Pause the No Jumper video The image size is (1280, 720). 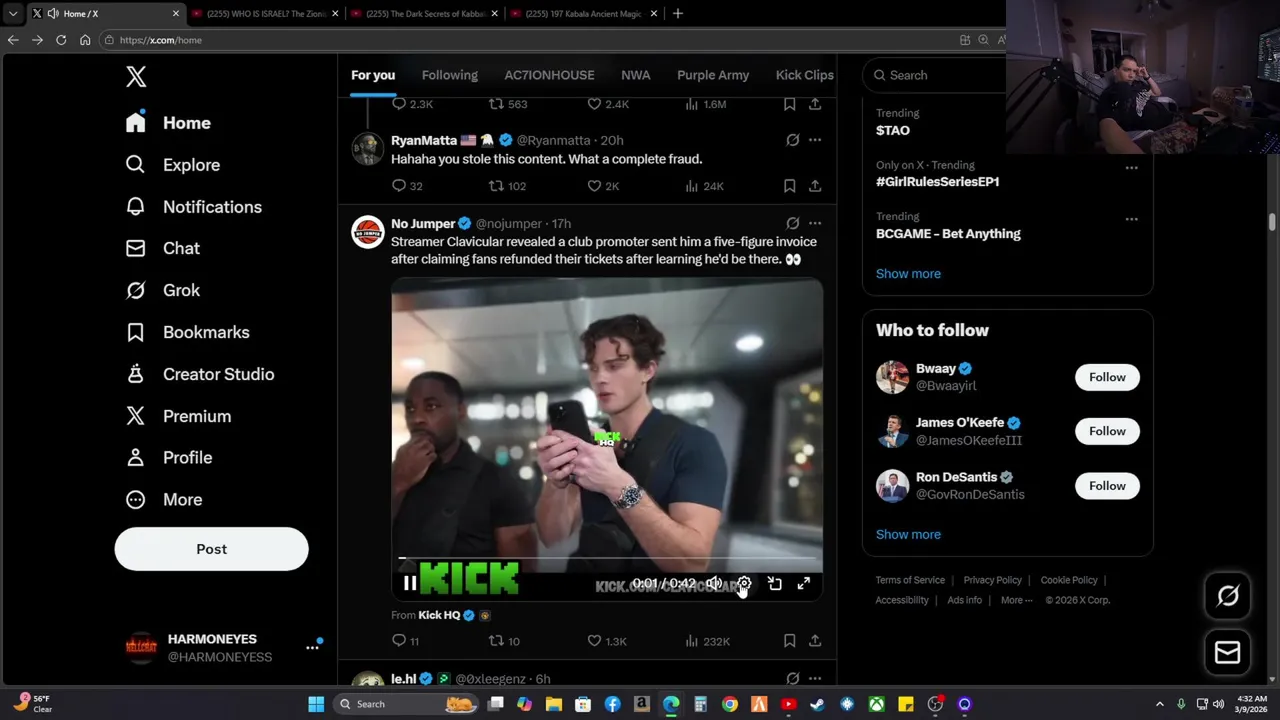[x=410, y=583]
